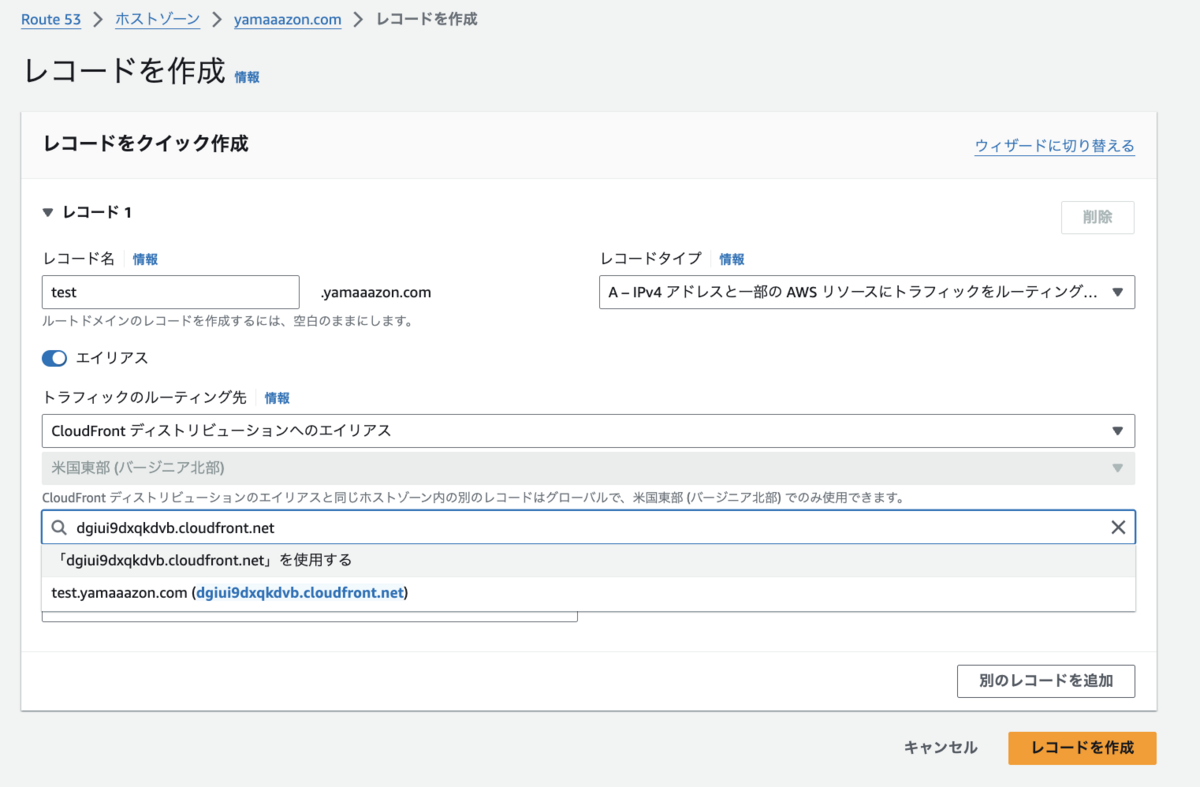The height and width of the screenshot is (787, 1200).
Task: Open the レコードタイプ dropdown
Action: pyautogui.click(x=867, y=292)
